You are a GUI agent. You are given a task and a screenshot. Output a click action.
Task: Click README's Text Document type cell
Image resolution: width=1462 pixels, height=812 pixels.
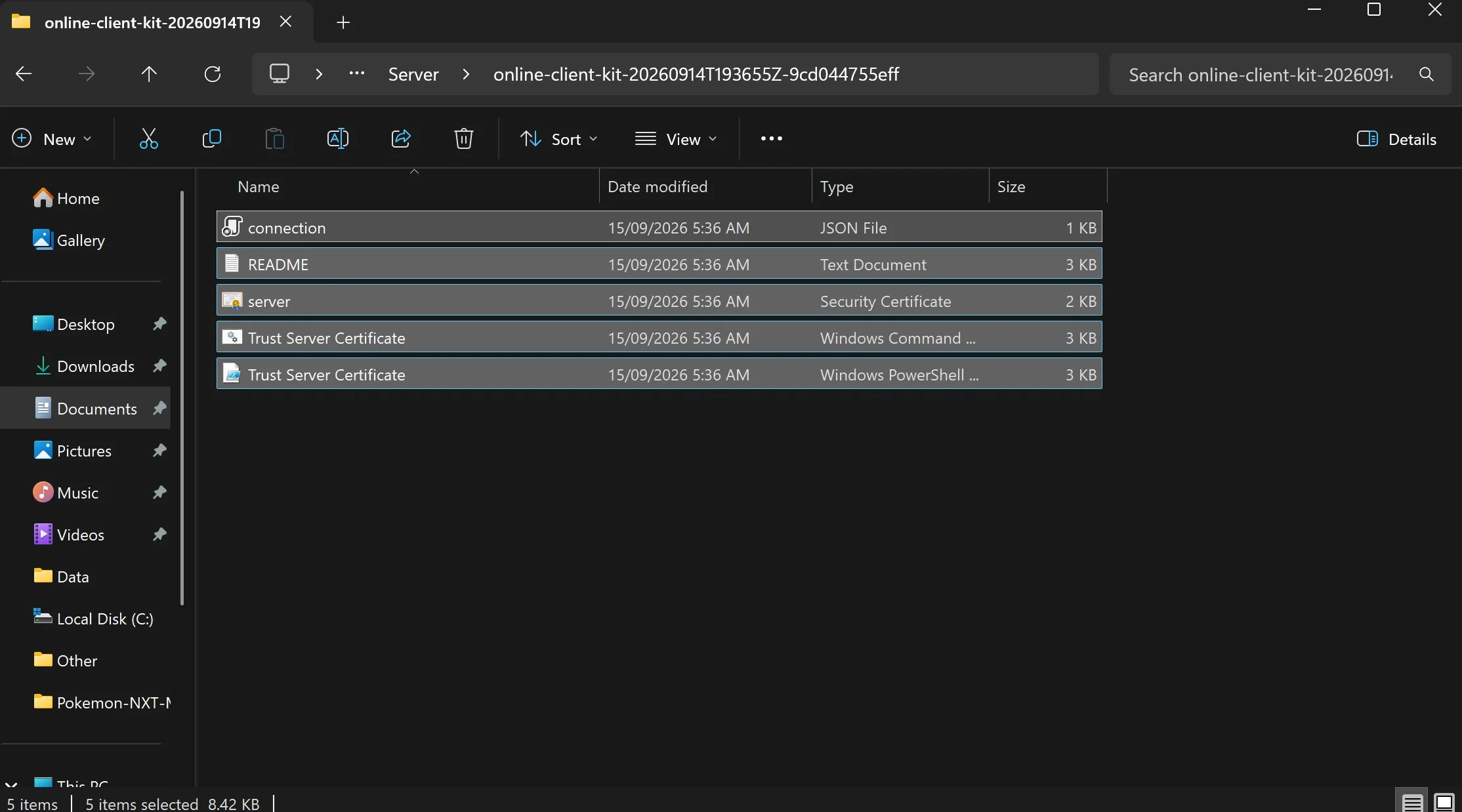coord(873,264)
